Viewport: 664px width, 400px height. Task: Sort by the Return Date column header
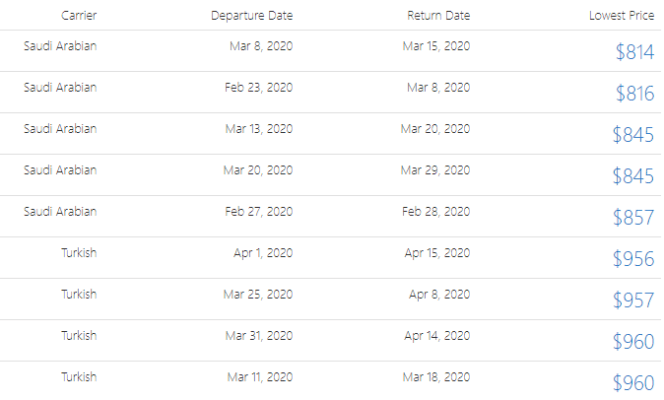[438, 16]
